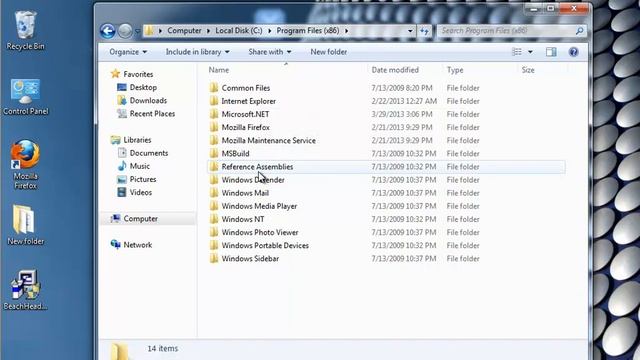
Task: Click the MSBuild folder icon
Action: tap(214, 153)
